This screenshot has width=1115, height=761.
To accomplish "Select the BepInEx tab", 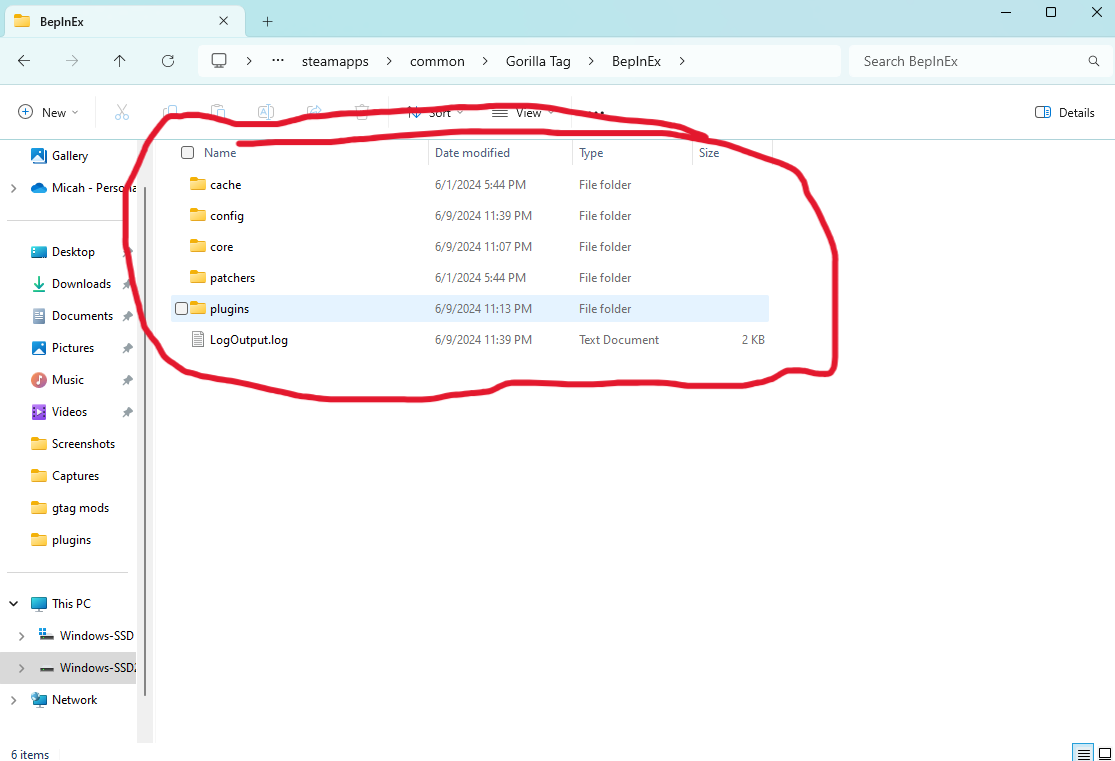I will 125,21.
